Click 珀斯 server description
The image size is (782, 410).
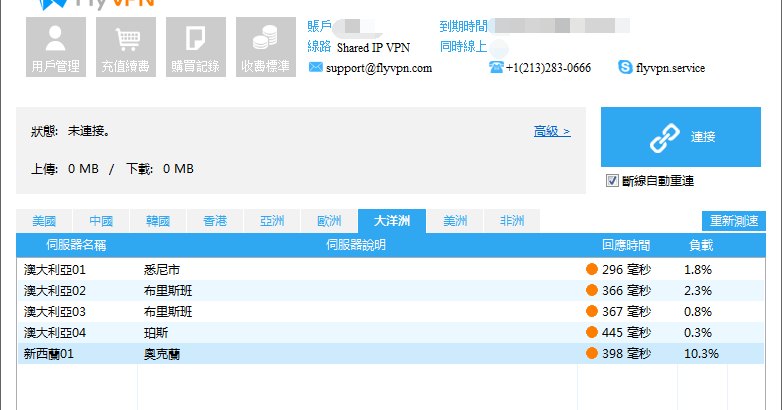click(x=156, y=333)
